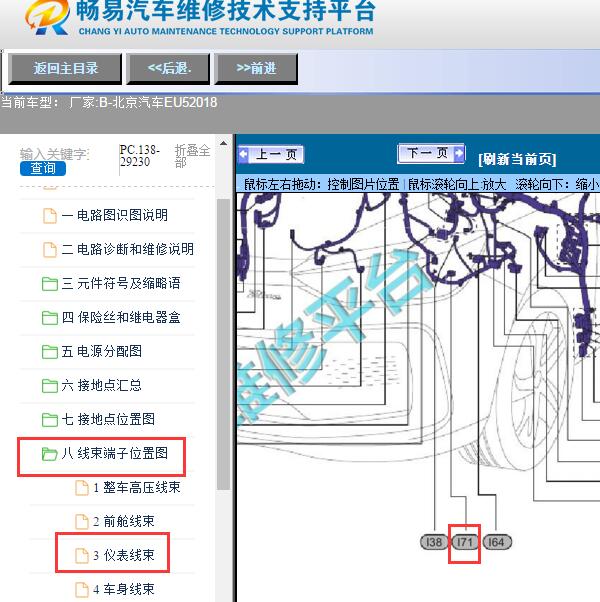This screenshot has width=600, height=602.
Task: Select connector label I71 in the diagram
Action: 464,542
